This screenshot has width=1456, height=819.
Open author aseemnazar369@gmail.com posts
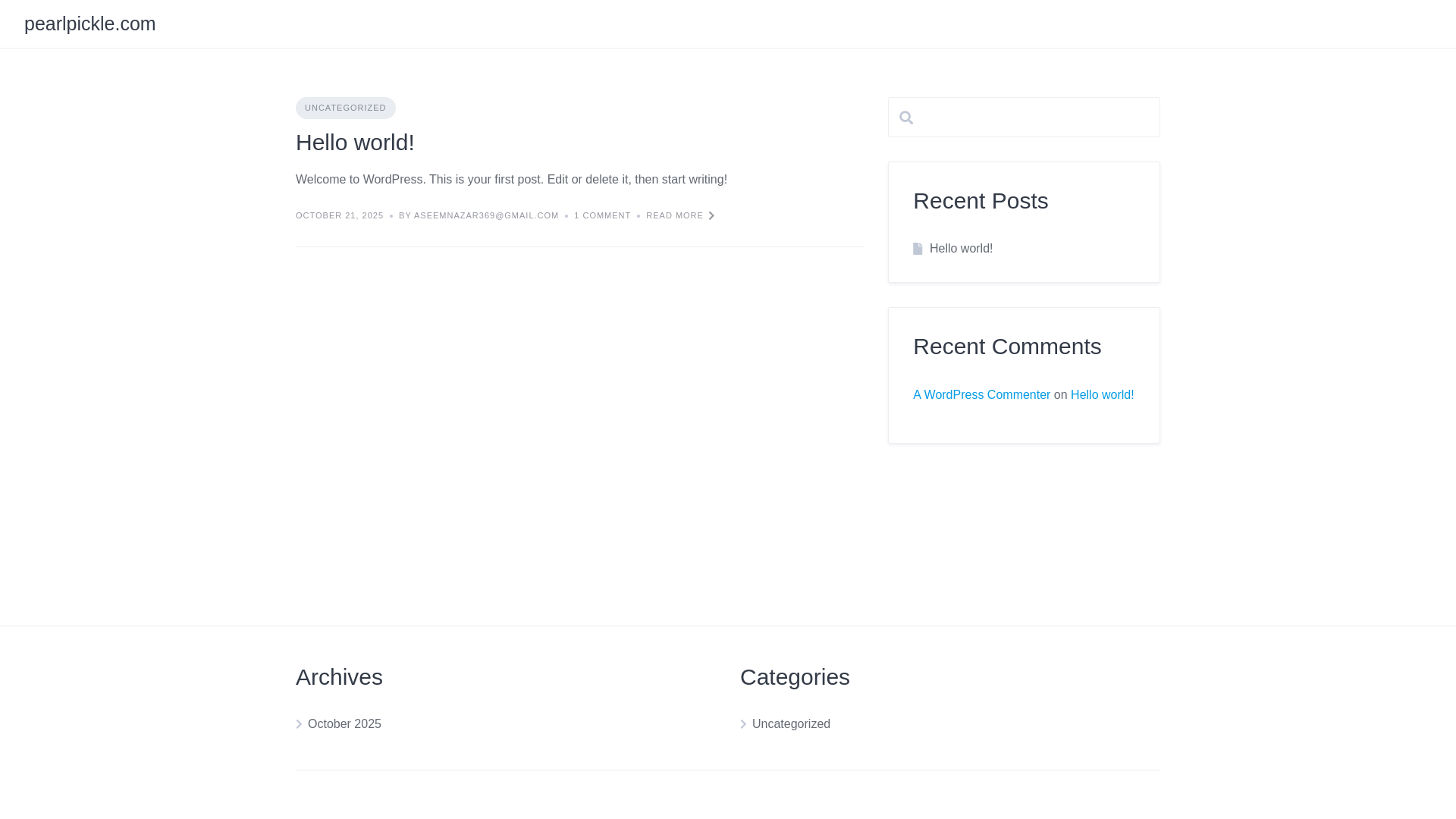point(486,216)
